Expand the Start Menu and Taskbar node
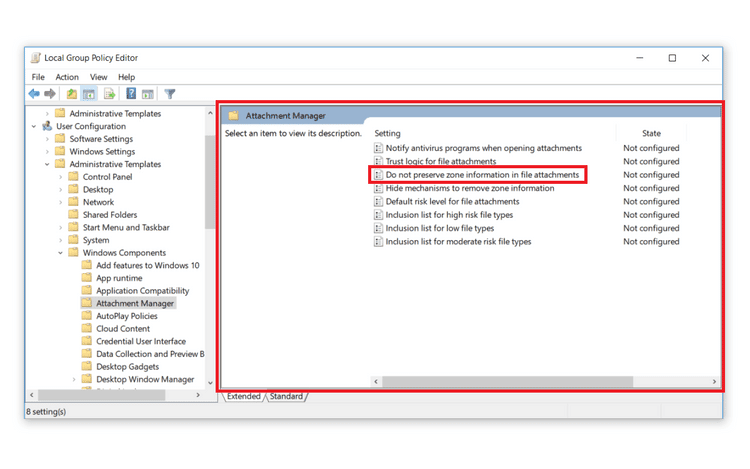Image resolution: width=750 pixels, height=469 pixels. pyautogui.click(x=60, y=228)
